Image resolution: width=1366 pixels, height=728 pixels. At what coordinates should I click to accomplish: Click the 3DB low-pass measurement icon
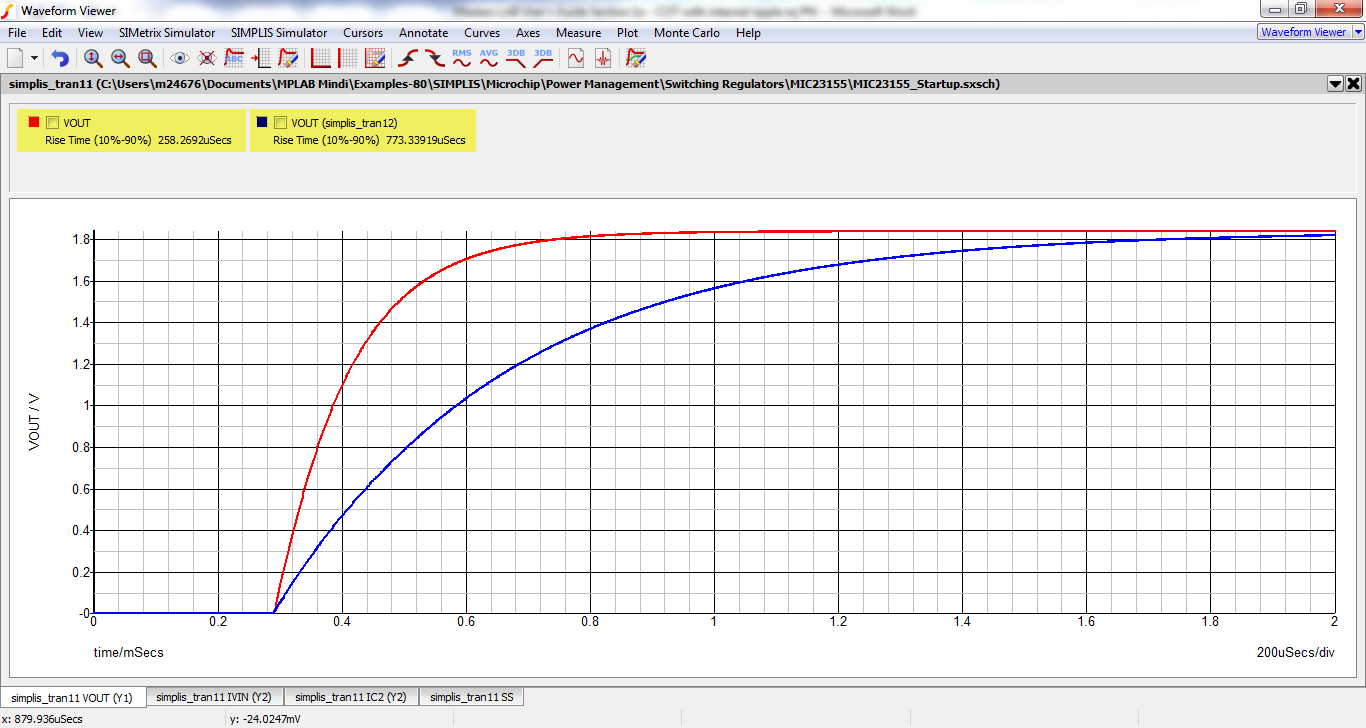click(x=516, y=58)
